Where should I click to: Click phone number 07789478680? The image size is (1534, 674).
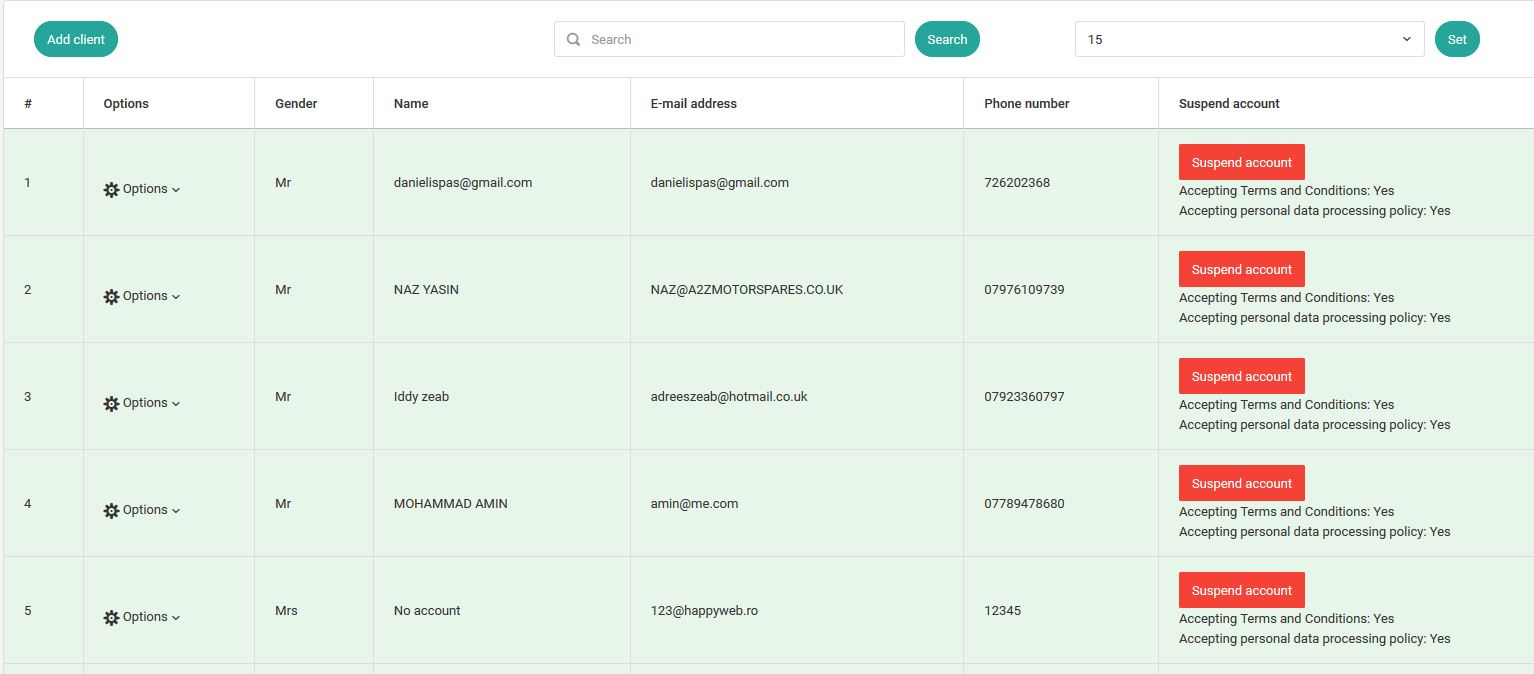(x=1024, y=503)
